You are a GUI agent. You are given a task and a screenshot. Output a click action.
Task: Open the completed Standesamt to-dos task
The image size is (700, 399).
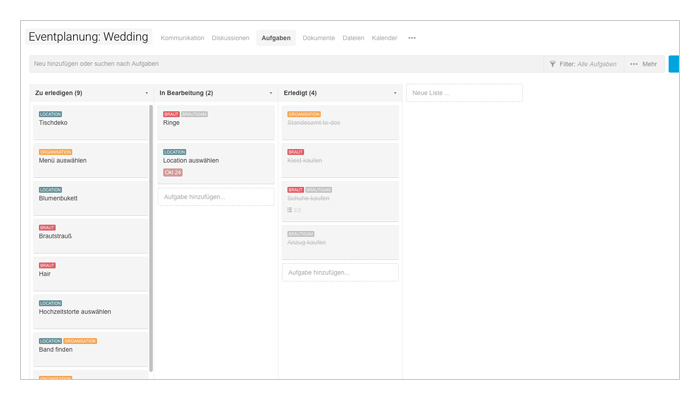click(x=340, y=122)
